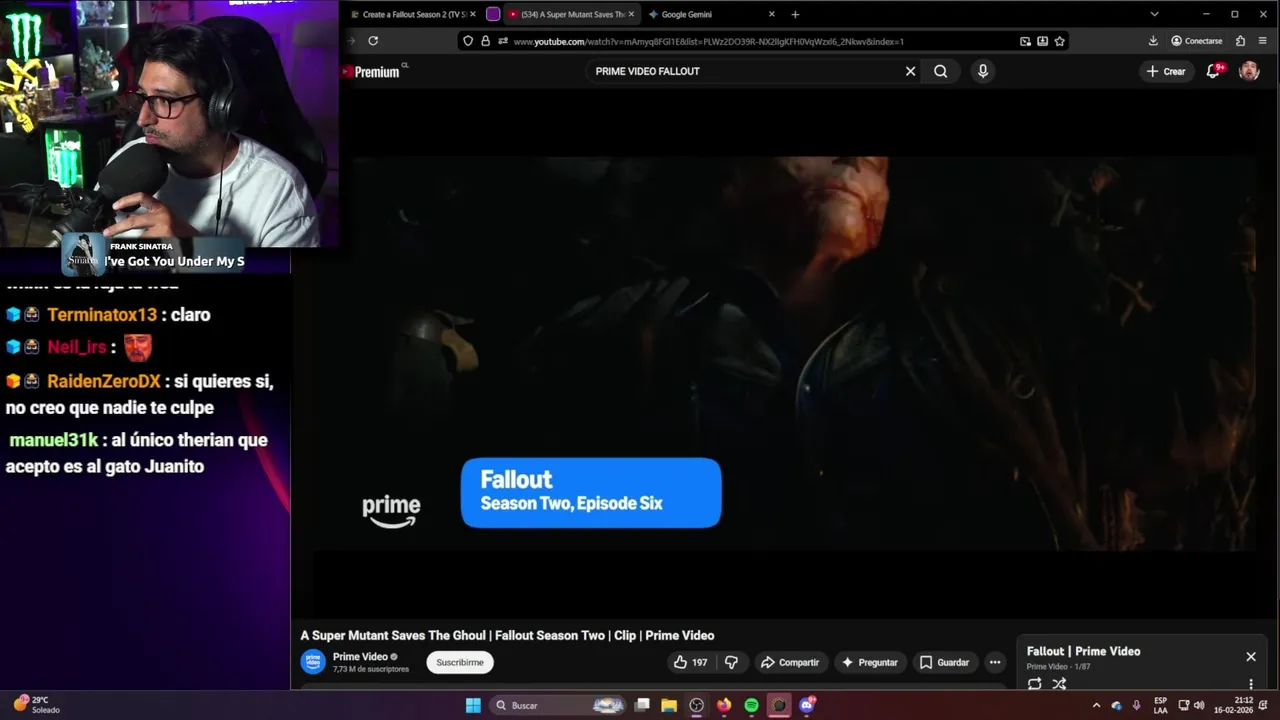Viewport: 1280px width, 720px height.
Task: Click the RaidenZeroDX chat username
Action: point(104,382)
